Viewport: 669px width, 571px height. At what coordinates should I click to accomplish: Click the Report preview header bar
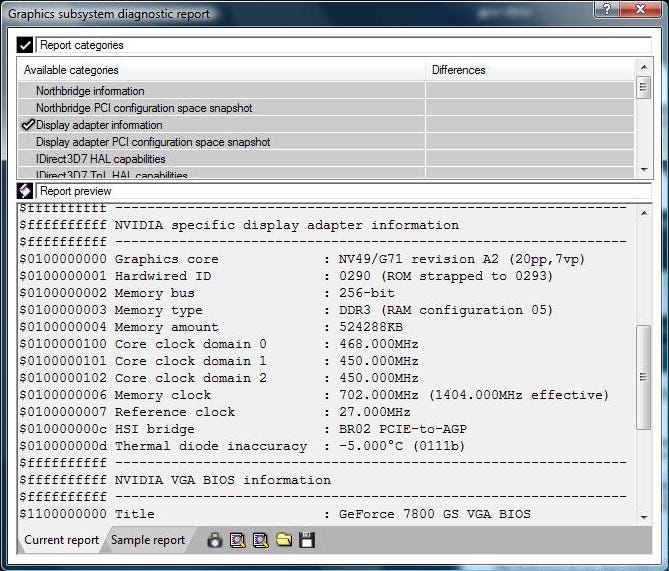pyautogui.click(x=344, y=191)
